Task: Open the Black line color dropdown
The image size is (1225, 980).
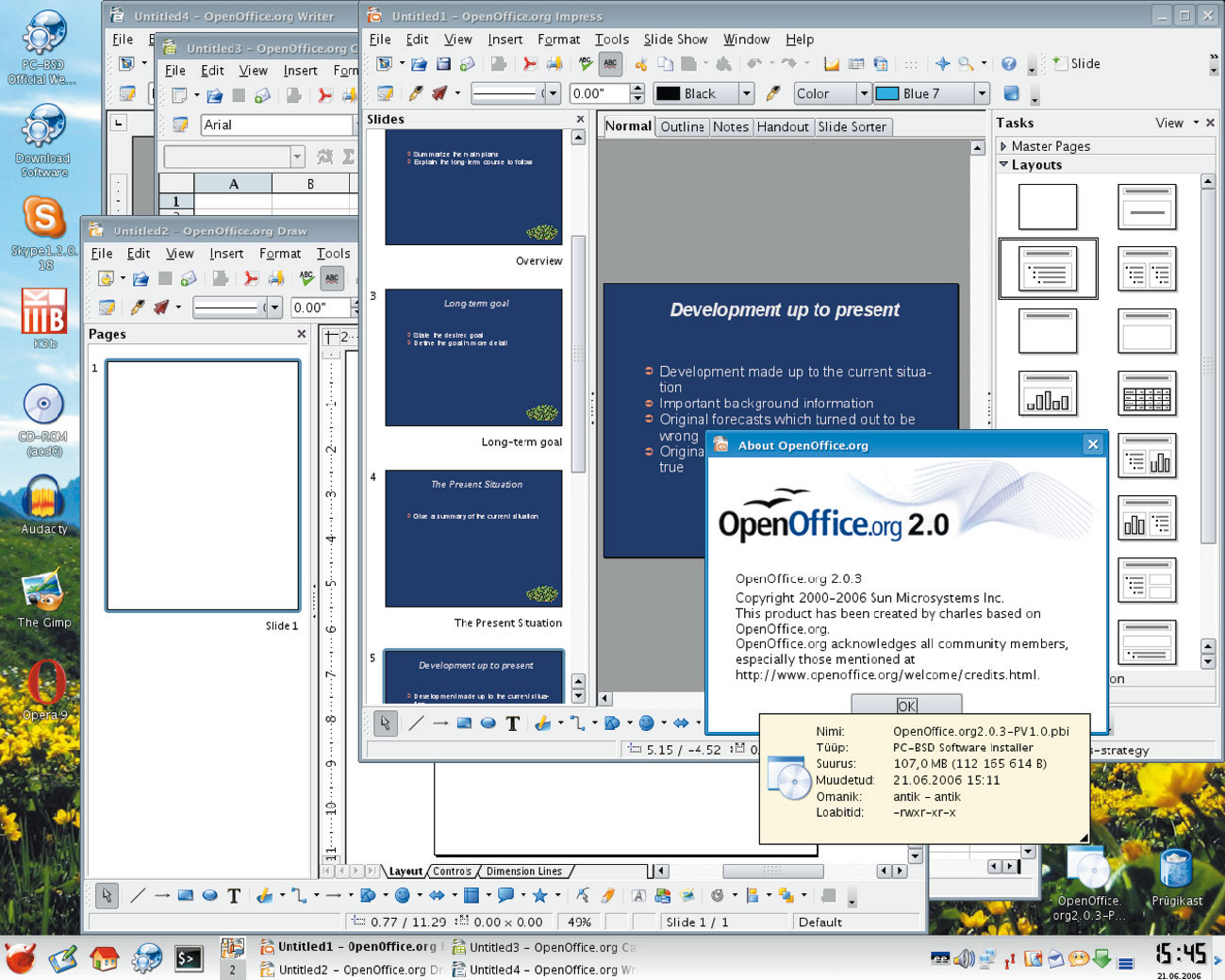Action: pyautogui.click(x=747, y=93)
